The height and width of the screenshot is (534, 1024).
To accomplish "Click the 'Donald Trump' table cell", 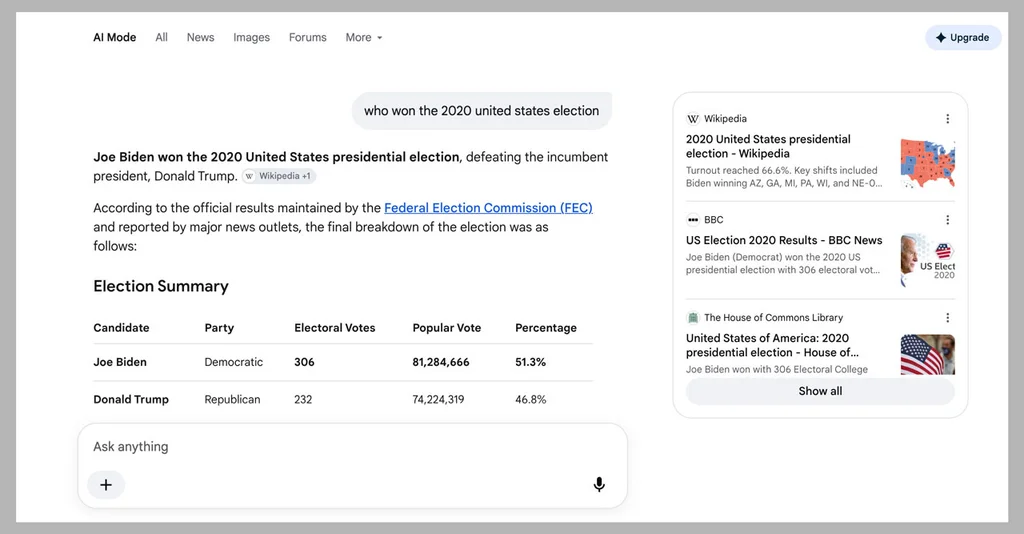I will click(x=131, y=400).
